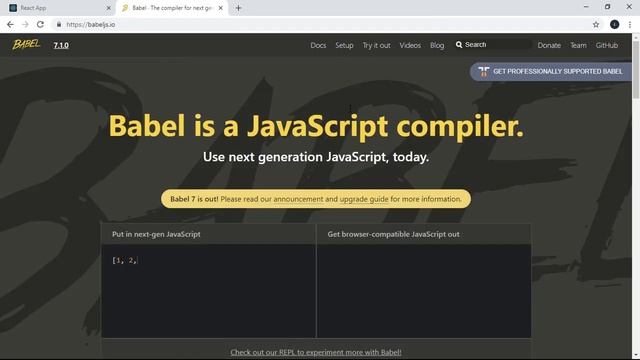Screen dimensions: 640x360
Task: Open the Team page link
Action: tap(578, 45)
